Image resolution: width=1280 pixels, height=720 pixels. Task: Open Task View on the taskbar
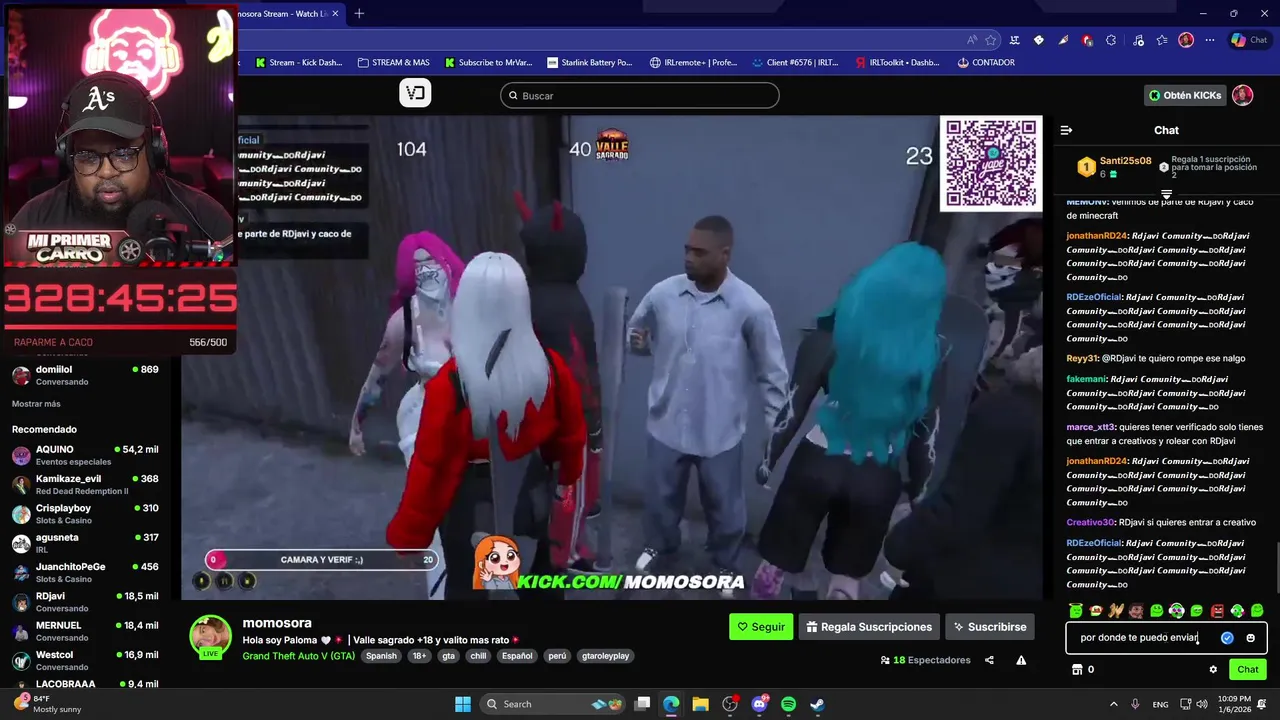tap(643, 704)
